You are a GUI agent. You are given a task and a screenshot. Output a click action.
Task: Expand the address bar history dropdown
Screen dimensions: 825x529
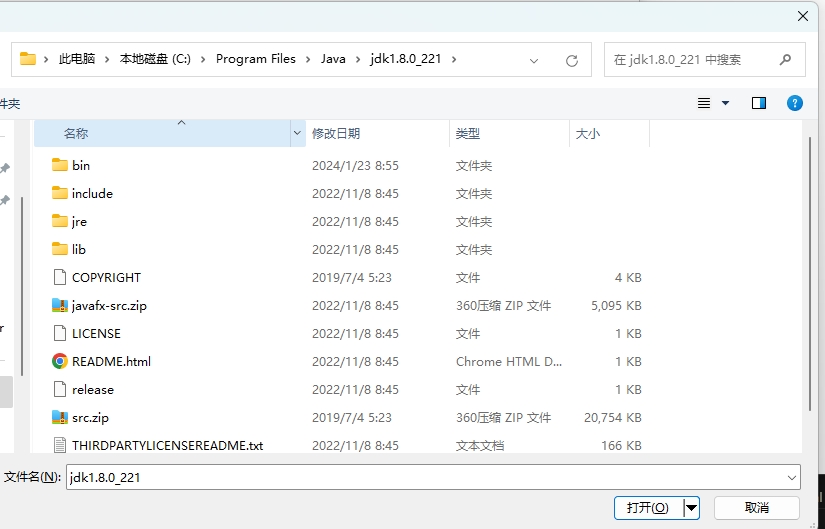[535, 60]
